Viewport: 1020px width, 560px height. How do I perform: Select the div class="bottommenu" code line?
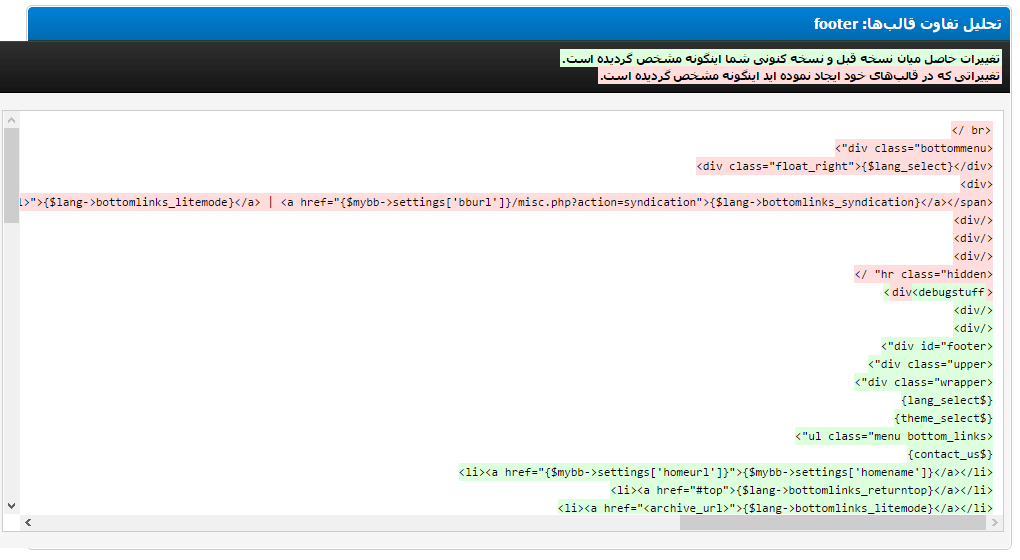click(913, 148)
